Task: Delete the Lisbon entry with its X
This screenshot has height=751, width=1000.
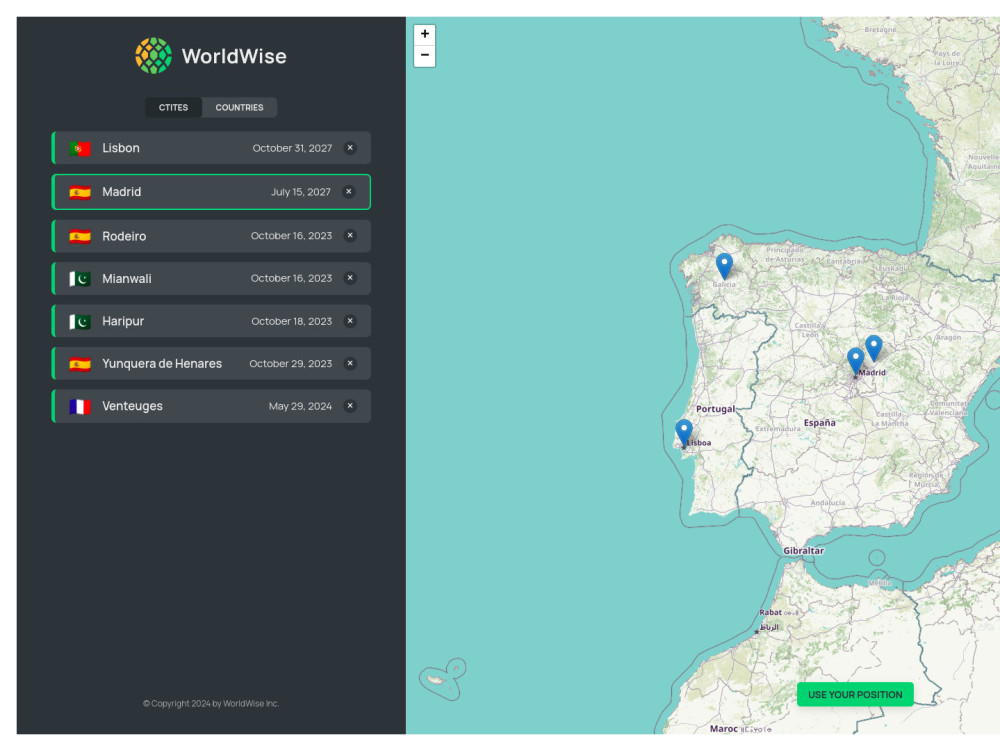Action: click(x=350, y=148)
